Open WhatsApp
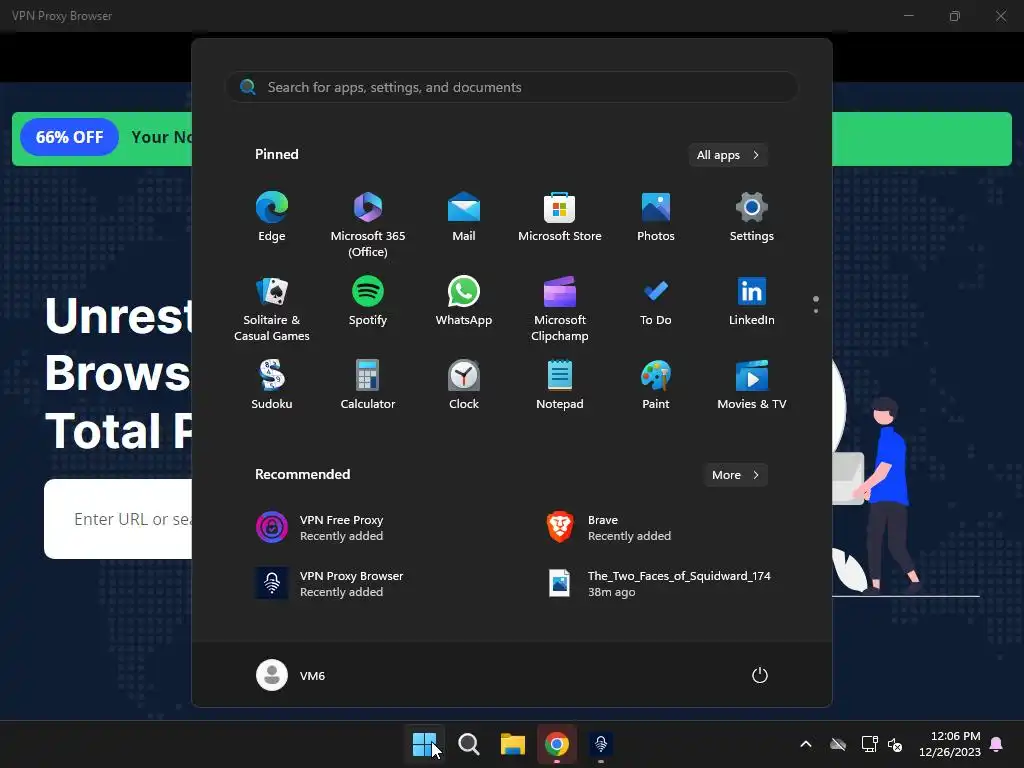The height and width of the screenshot is (768, 1024). 464,302
